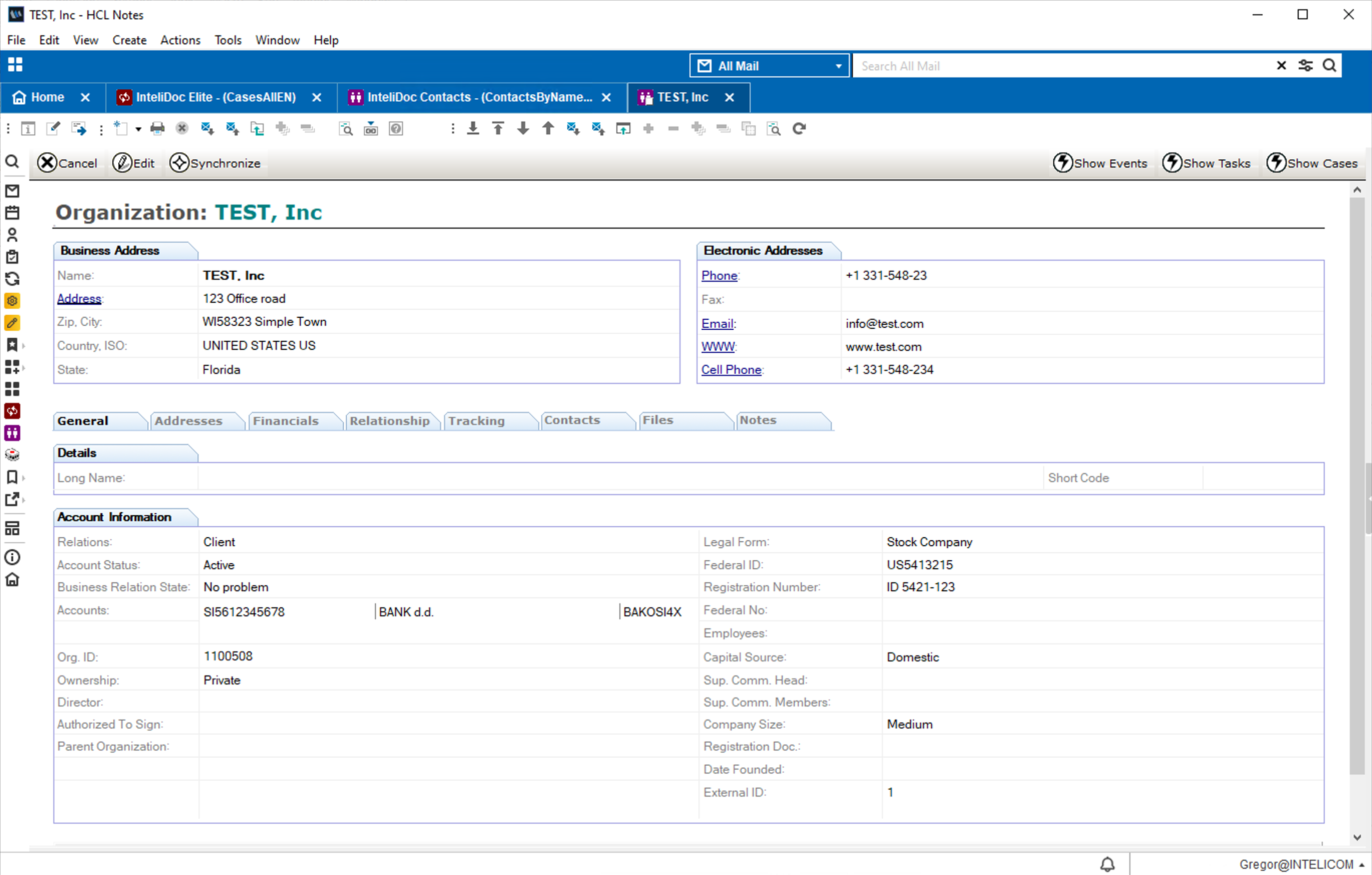
Task: Open the To Do clipboard icon in the sidebar
Action: (x=12, y=257)
